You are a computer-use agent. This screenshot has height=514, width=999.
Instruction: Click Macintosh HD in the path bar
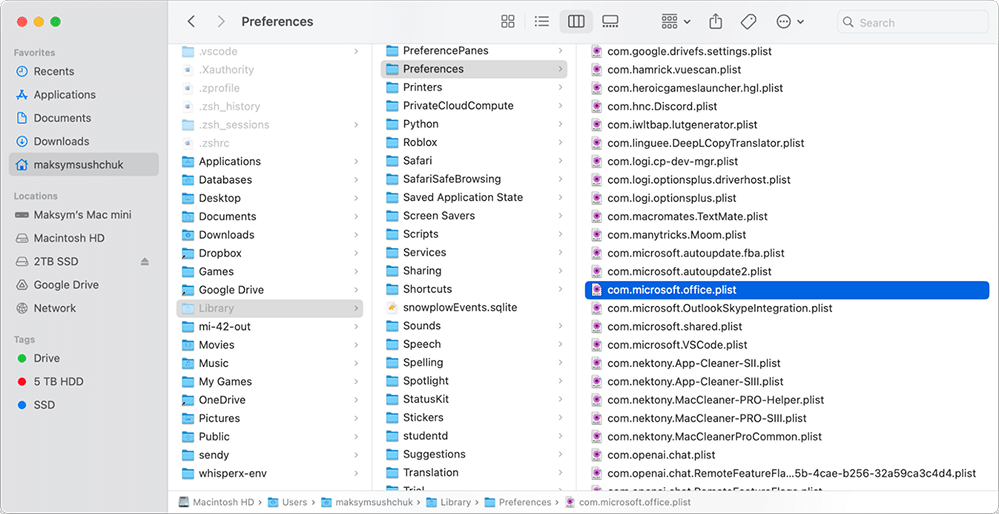click(217, 503)
